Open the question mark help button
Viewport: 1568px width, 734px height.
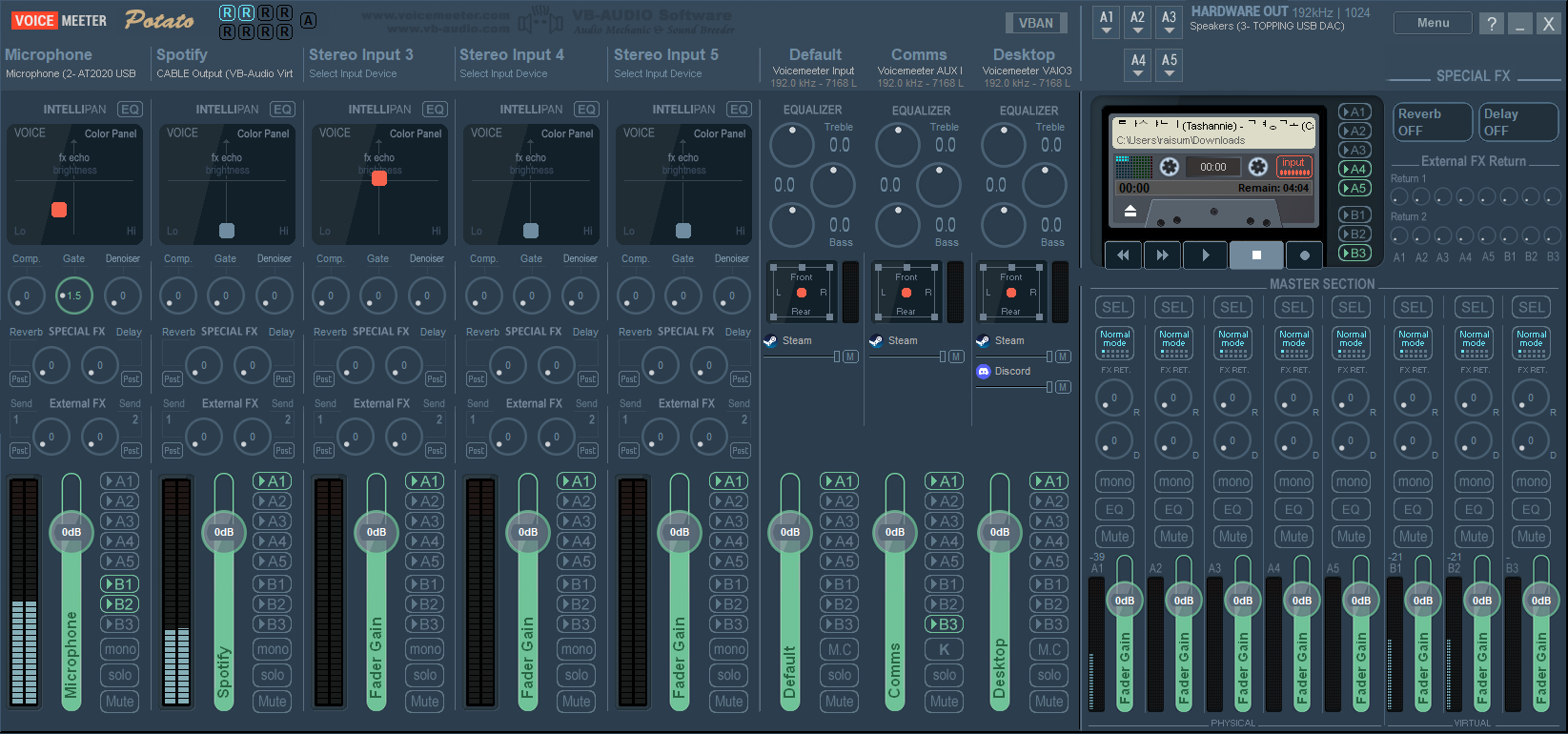click(x=1492, y=24)
